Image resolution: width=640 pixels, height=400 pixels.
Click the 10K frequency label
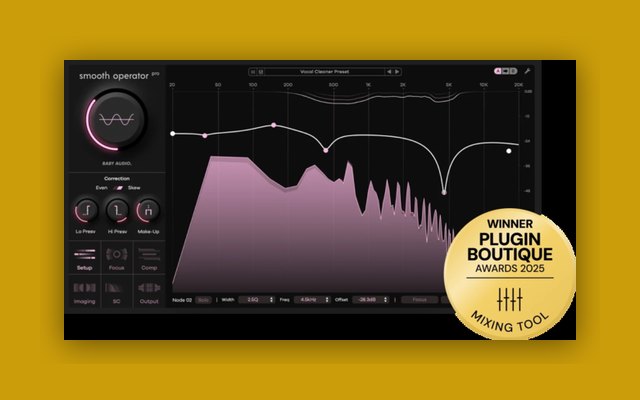[x=483, y=84]
